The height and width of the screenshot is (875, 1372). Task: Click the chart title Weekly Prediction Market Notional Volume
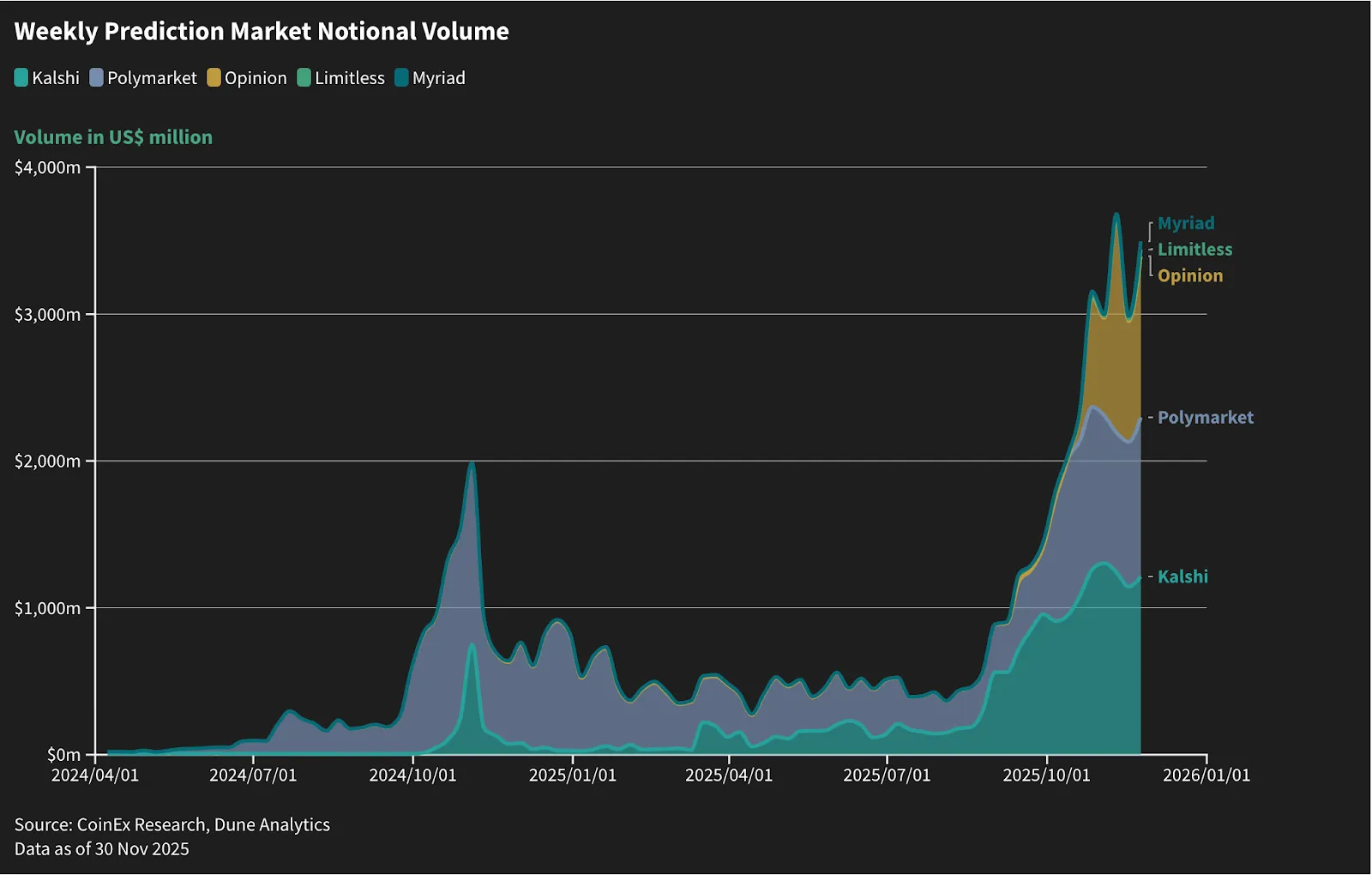coord(262,32)
